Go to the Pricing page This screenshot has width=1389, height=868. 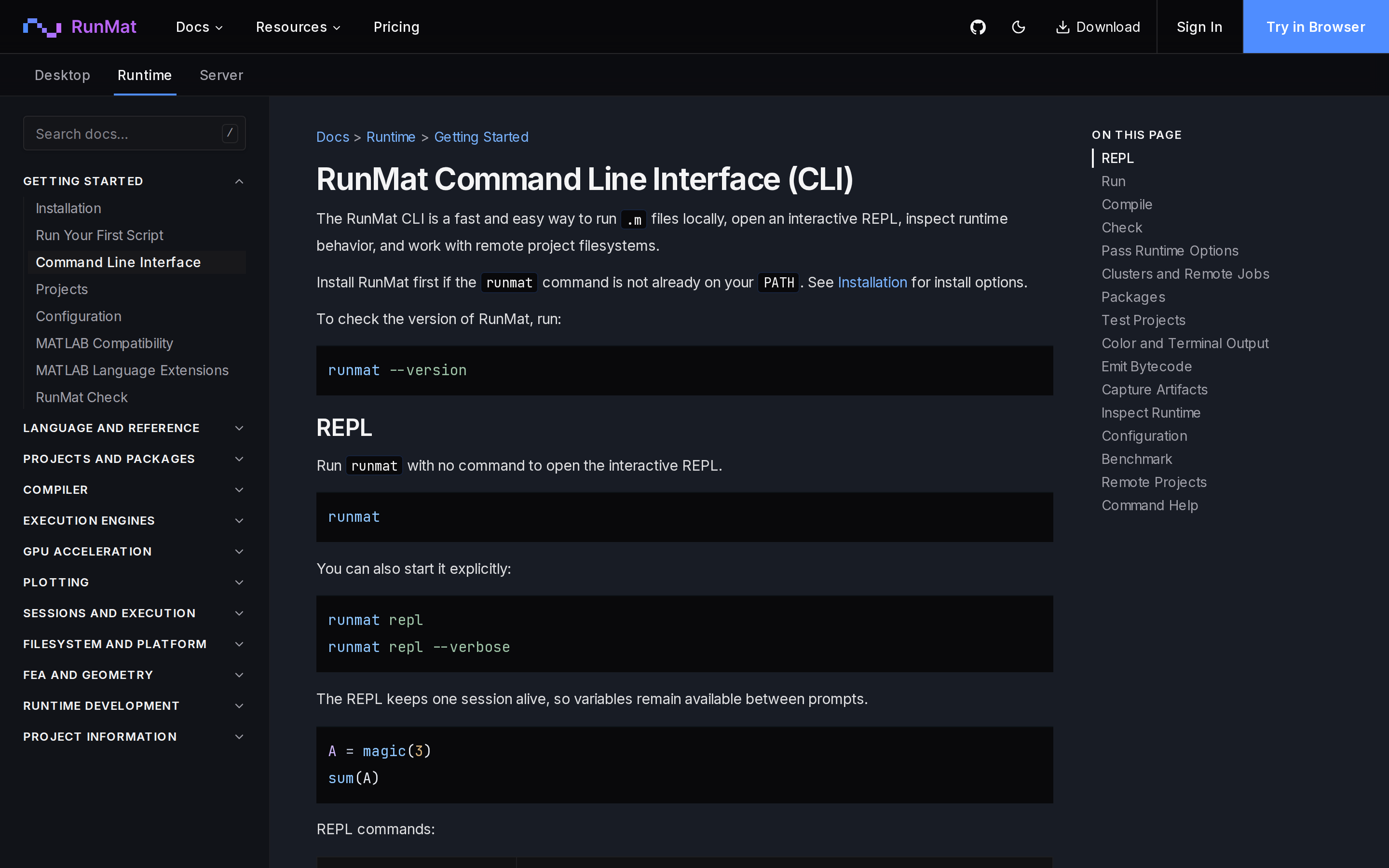pyautogui.click(x=396, y=27)
